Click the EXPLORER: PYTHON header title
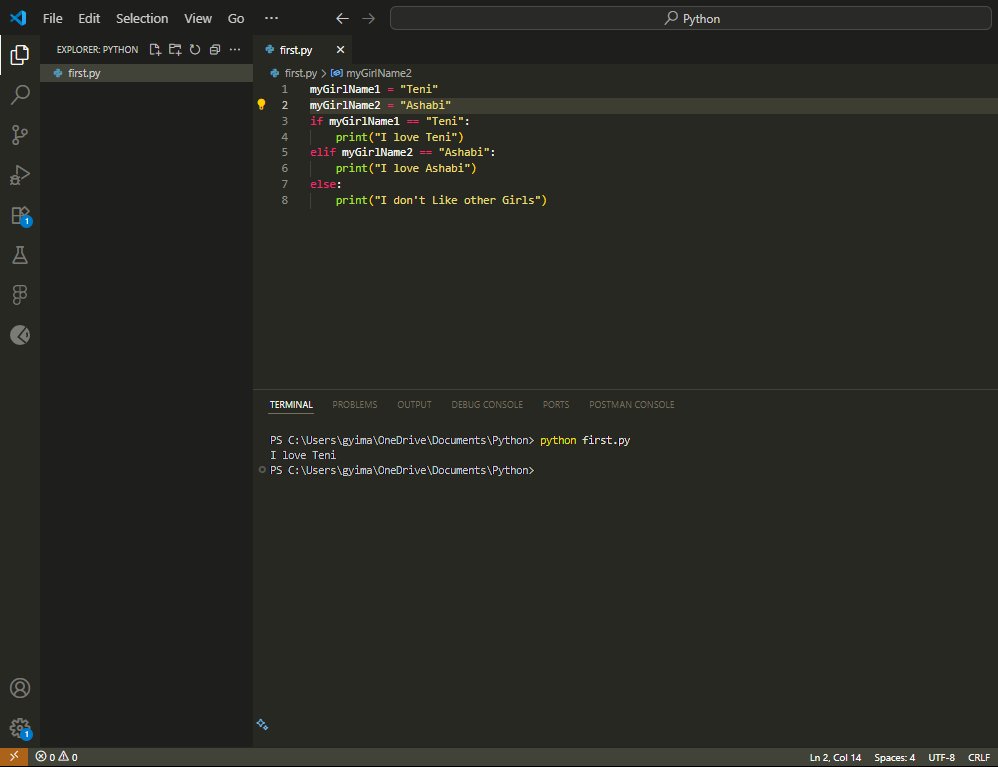Viewport: 998px width, 767px height. coord(97,50)
